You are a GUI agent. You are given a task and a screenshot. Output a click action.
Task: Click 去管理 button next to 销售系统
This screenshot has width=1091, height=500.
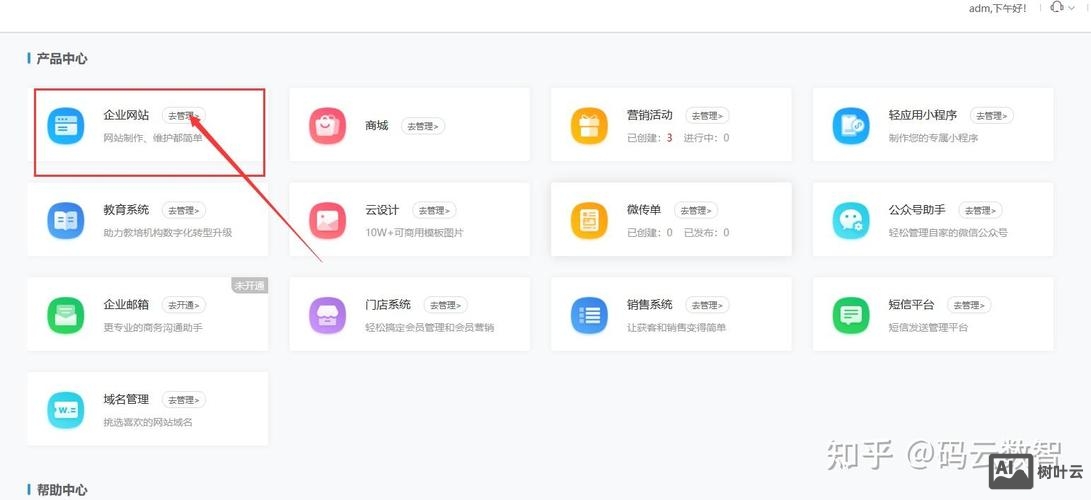[x=707, y=305]
